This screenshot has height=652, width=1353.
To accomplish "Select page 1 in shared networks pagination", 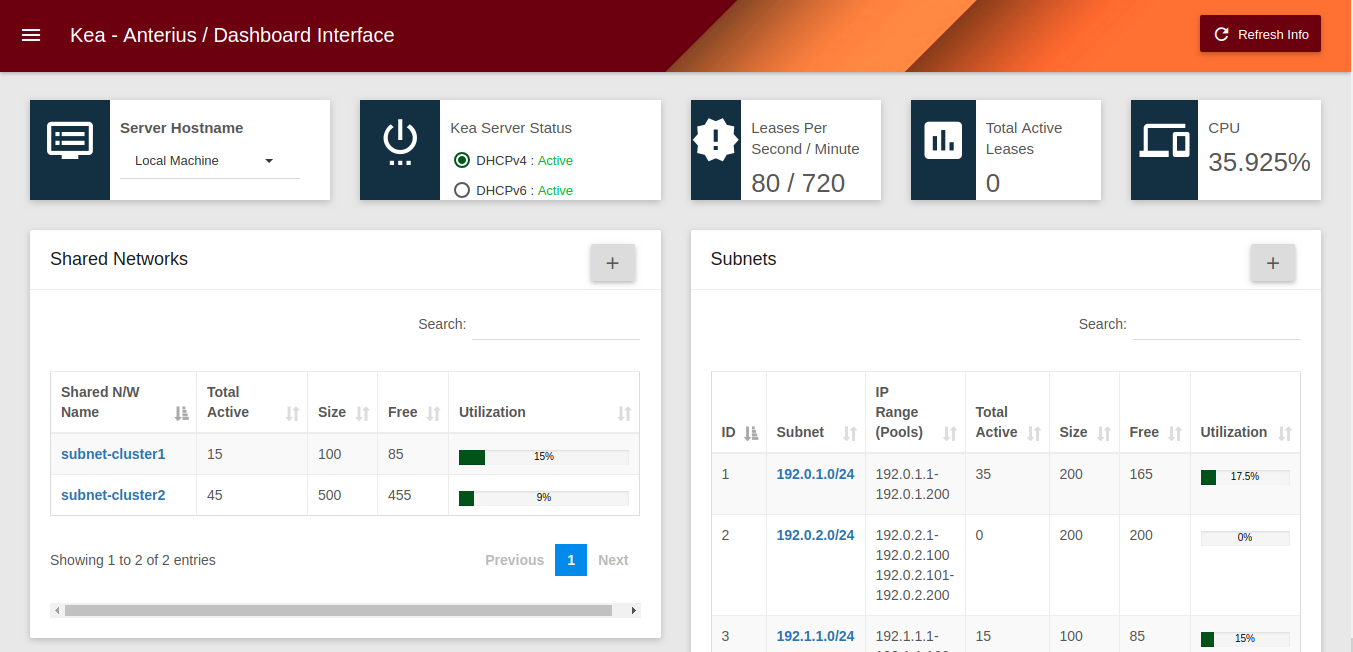I will 571,560.
